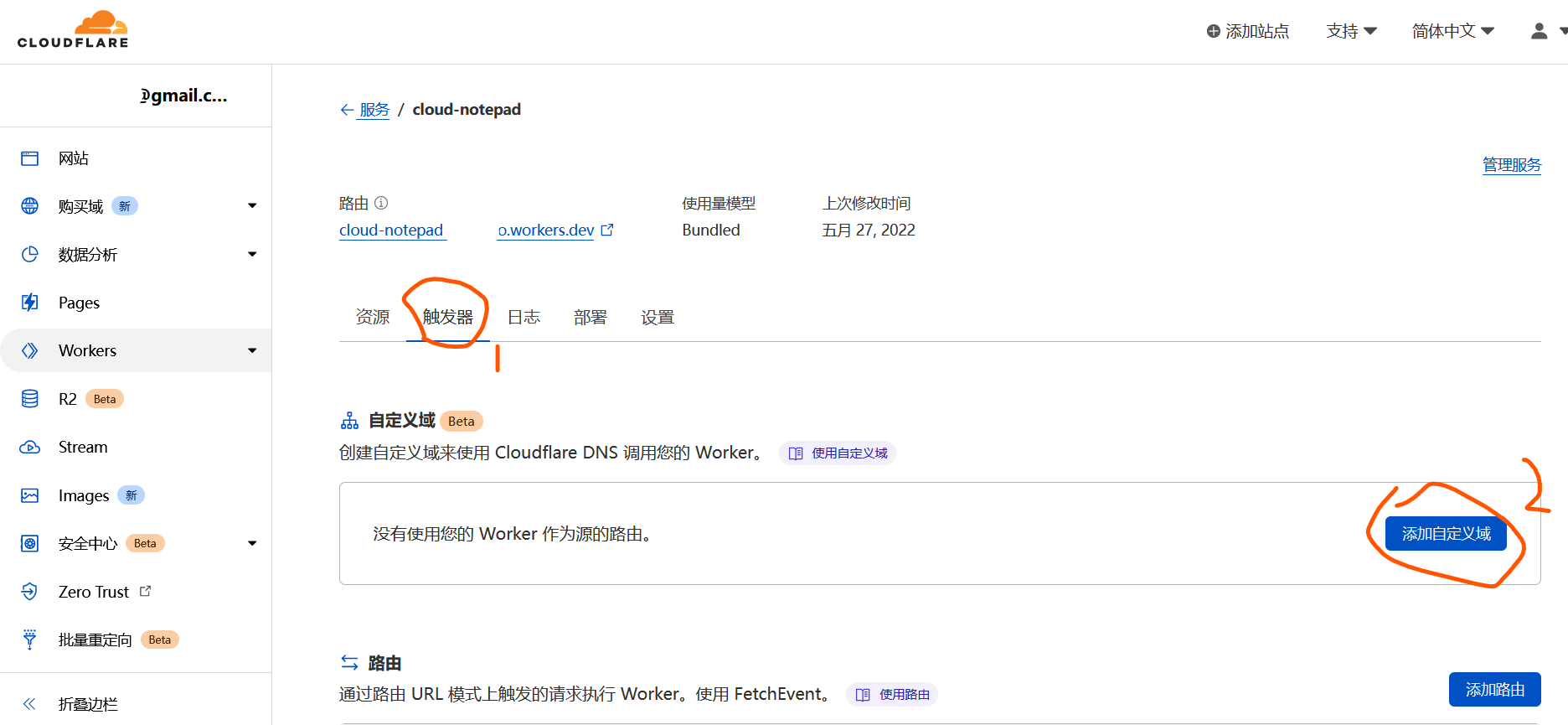Open the 网站 sidebar icon
The width and height of the screenshot is (1568, 725).
pos(30,158)
